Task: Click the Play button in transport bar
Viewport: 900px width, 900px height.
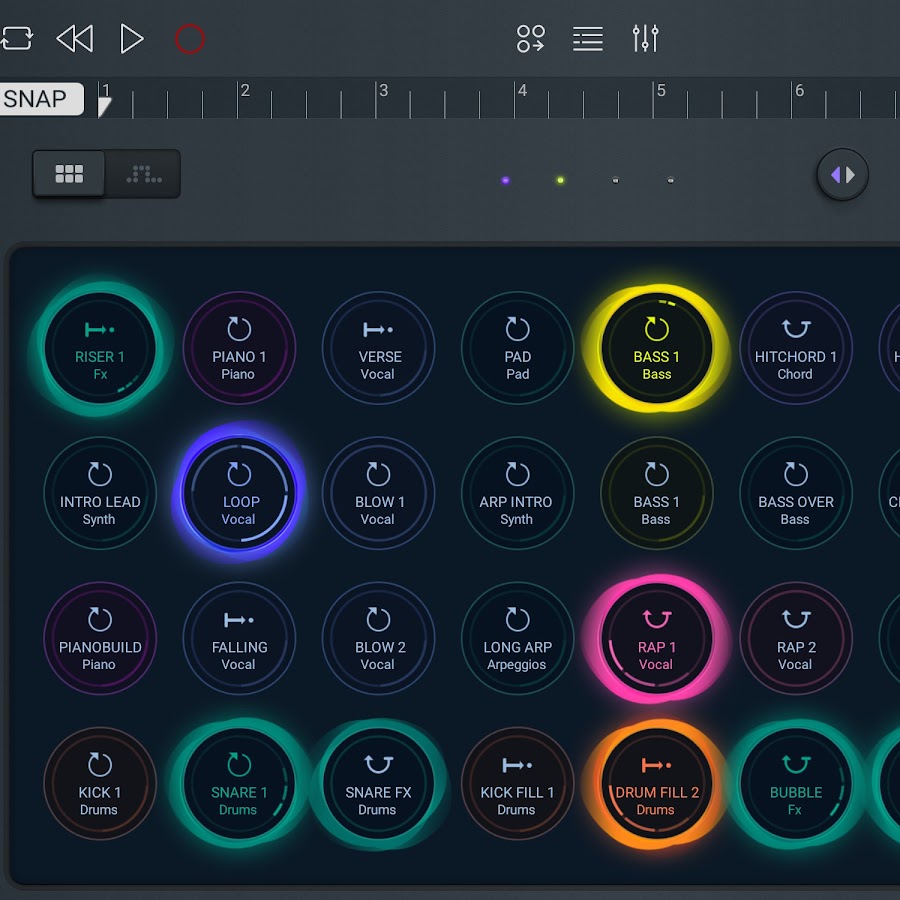Action: click(131, 39)
